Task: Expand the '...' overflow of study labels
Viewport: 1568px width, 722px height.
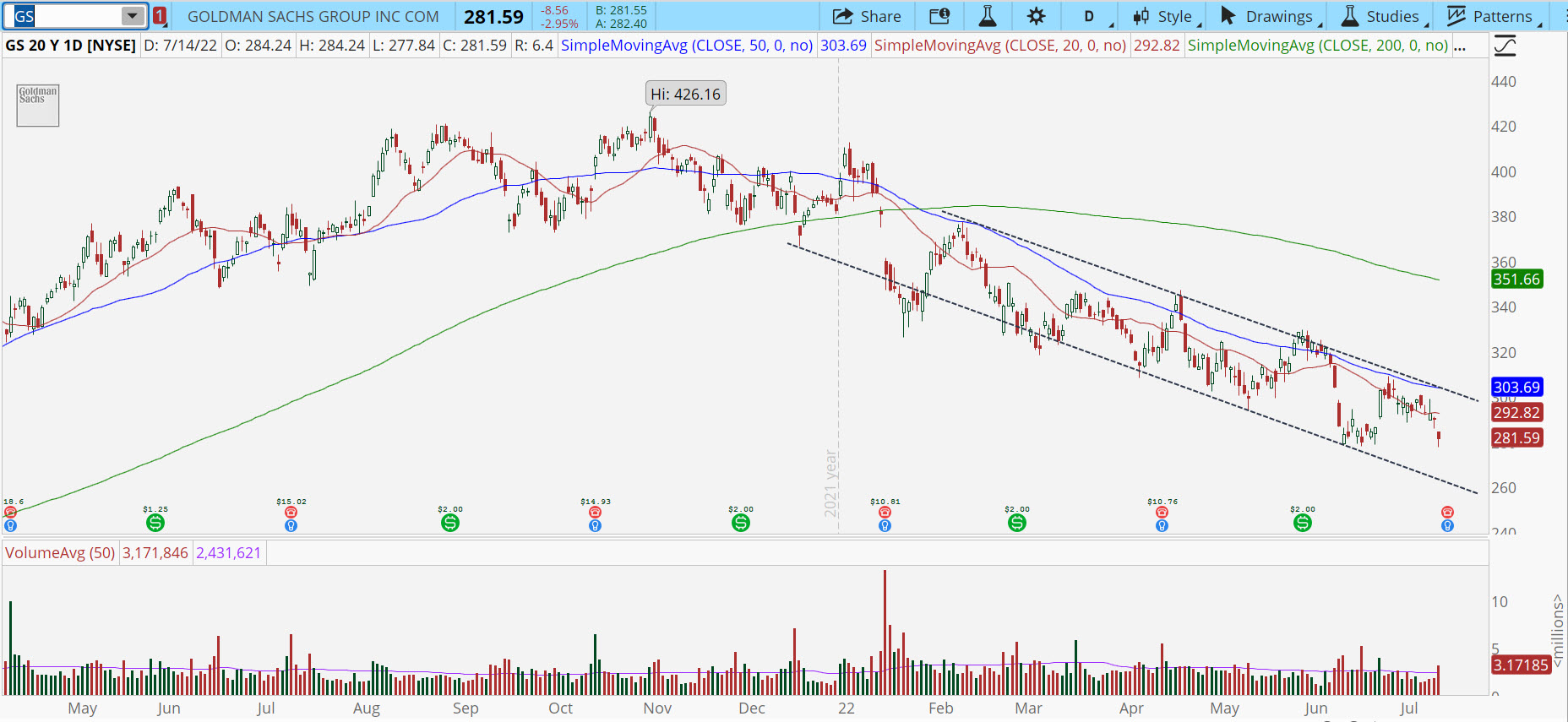Action: (1459, 46)
